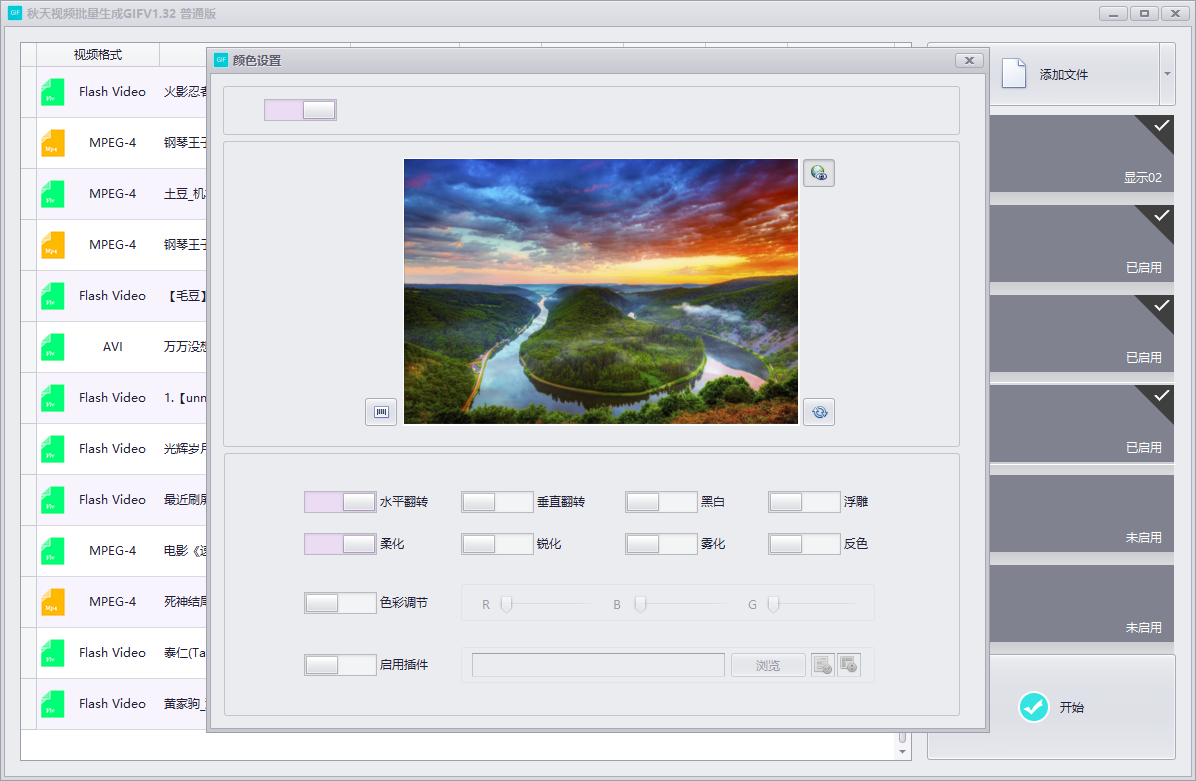This screenshot has width=1196, height=781.
Task: Click the 视频格式 column header
Action: (98, 54)
